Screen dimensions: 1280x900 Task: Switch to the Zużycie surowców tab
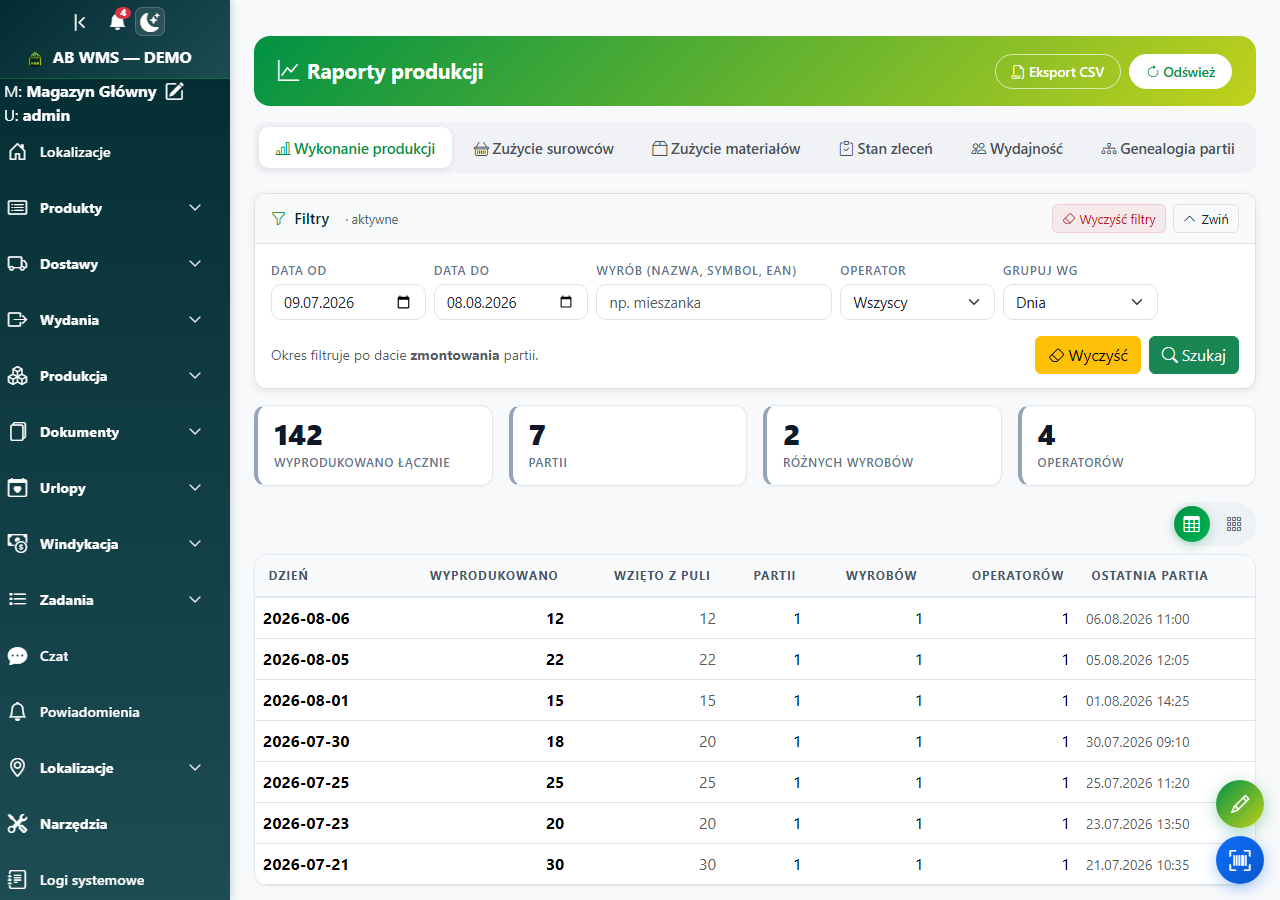tap(544, 148)
